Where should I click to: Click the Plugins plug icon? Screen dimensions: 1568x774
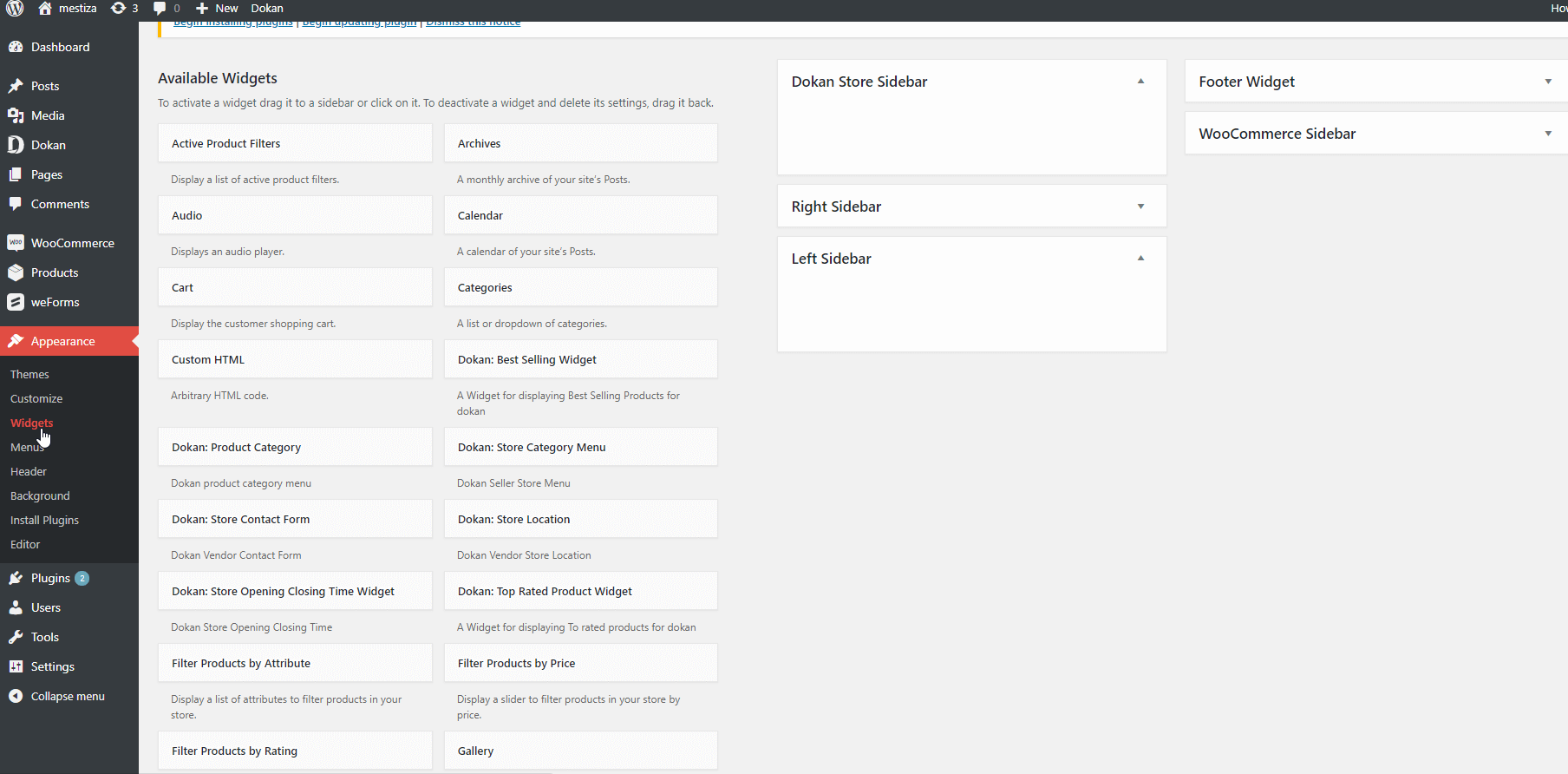16,578
